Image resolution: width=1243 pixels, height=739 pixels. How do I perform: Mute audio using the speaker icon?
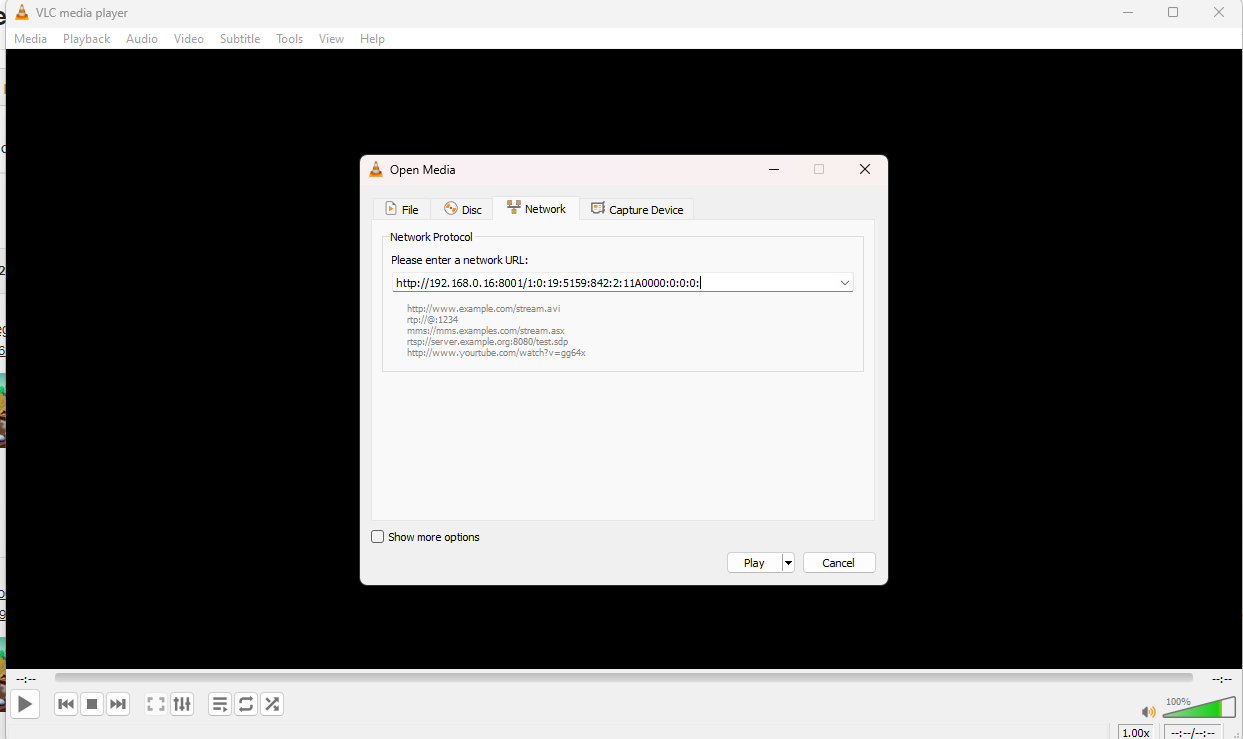pyautogui.click(x=1148, y=712)
